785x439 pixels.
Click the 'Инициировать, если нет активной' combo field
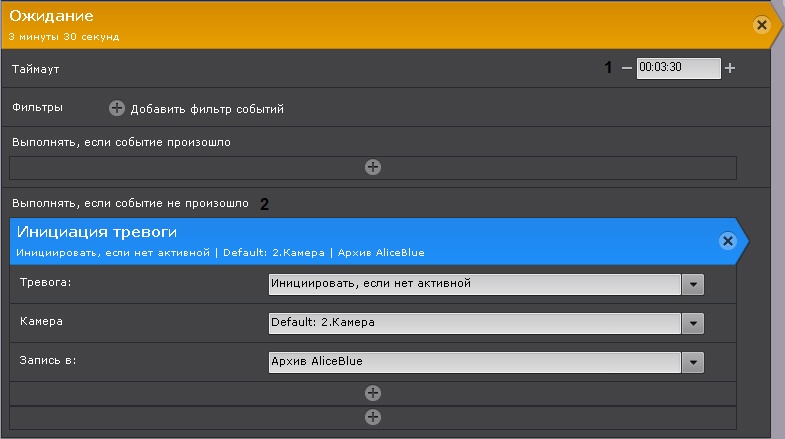(x=475, y=284)
